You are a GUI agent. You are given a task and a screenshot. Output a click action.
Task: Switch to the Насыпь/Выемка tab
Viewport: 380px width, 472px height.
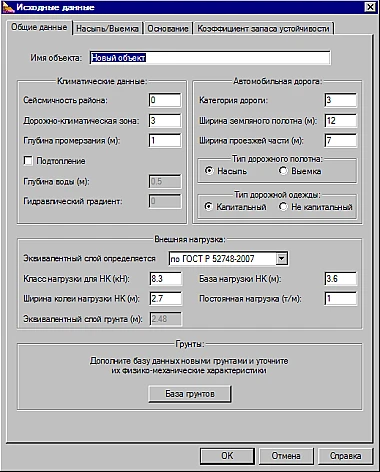[107, 29]
